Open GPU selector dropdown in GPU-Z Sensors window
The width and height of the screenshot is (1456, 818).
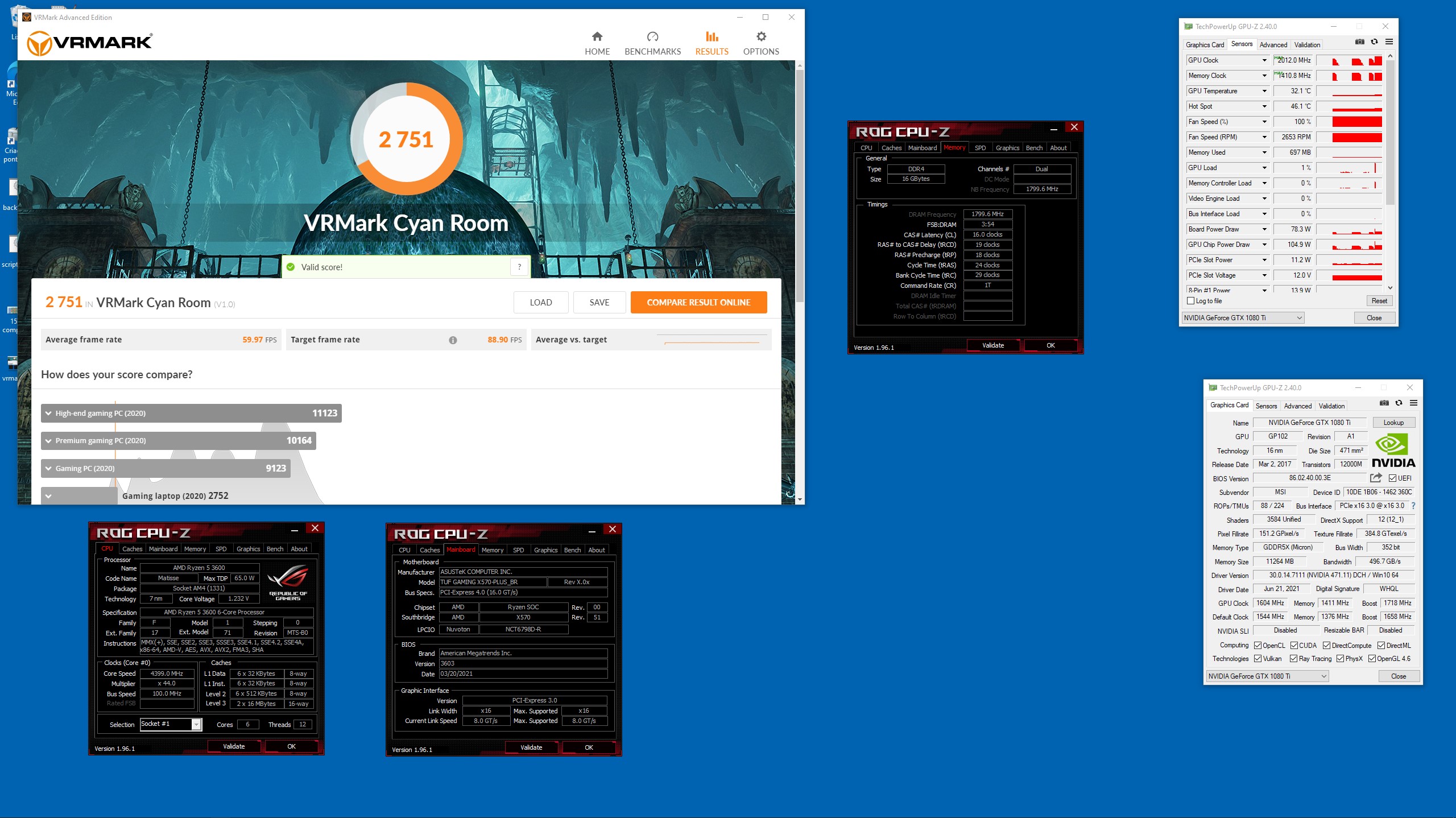1243,318
